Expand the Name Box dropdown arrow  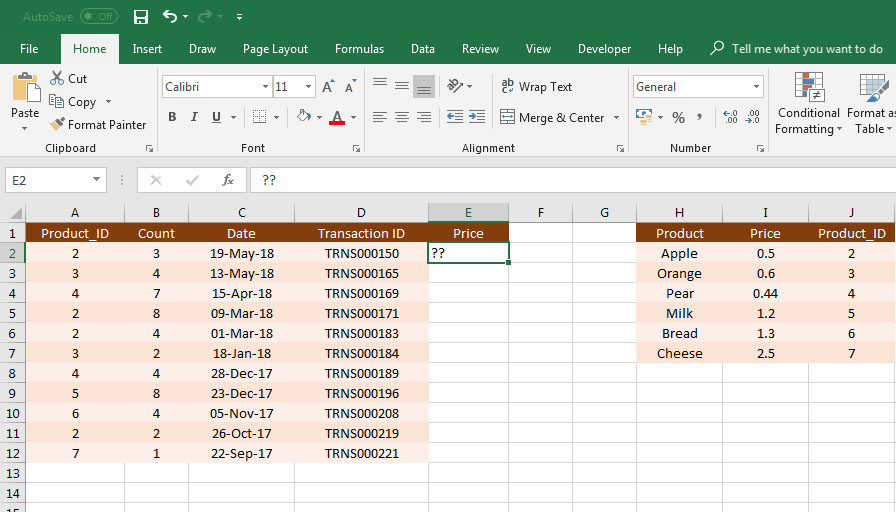click(96, 180)
